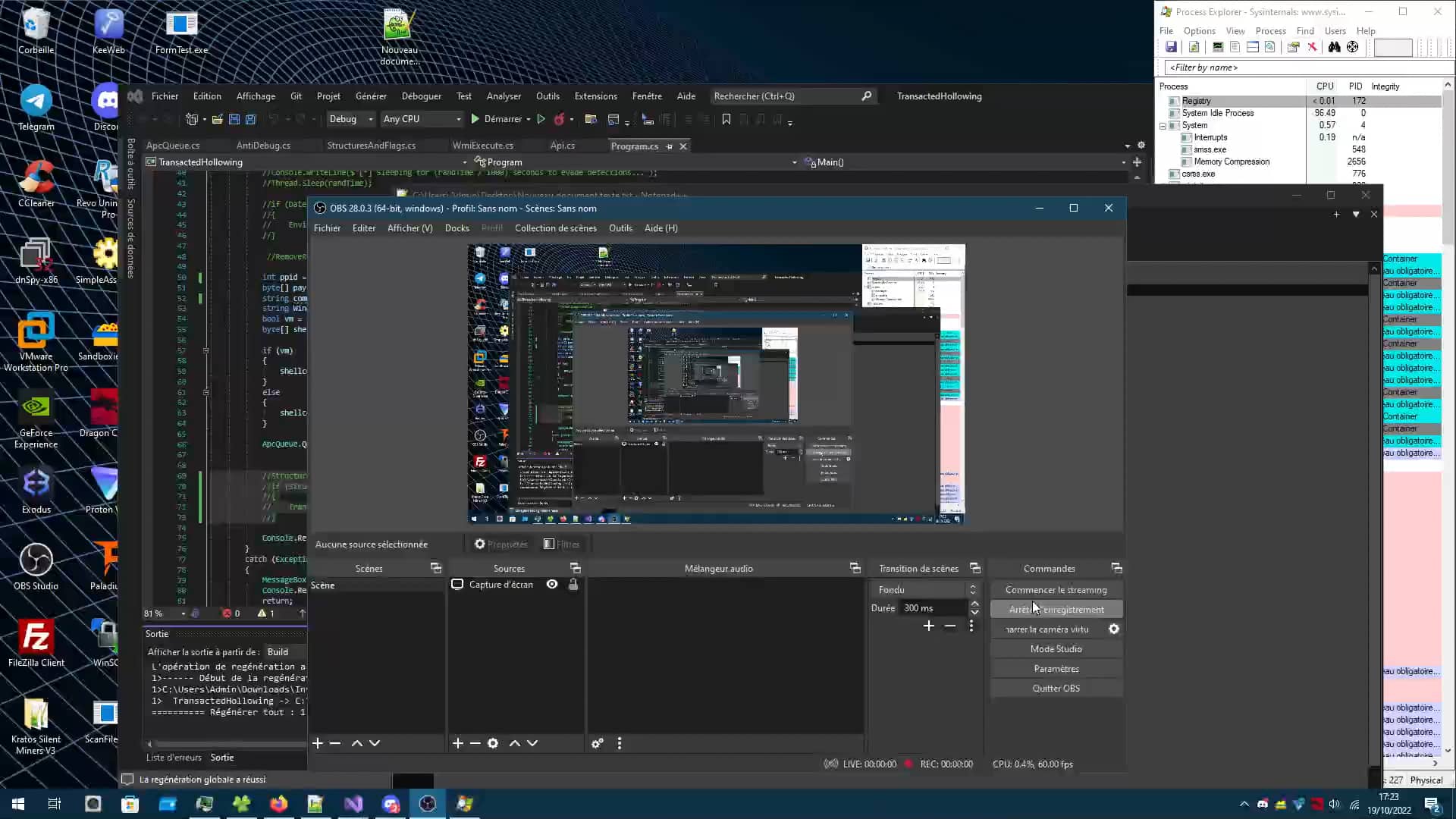The height and width of the screenshot is (819, 1456).
Task: Add a new source in OBS
Action: click(x=458, y=743)
